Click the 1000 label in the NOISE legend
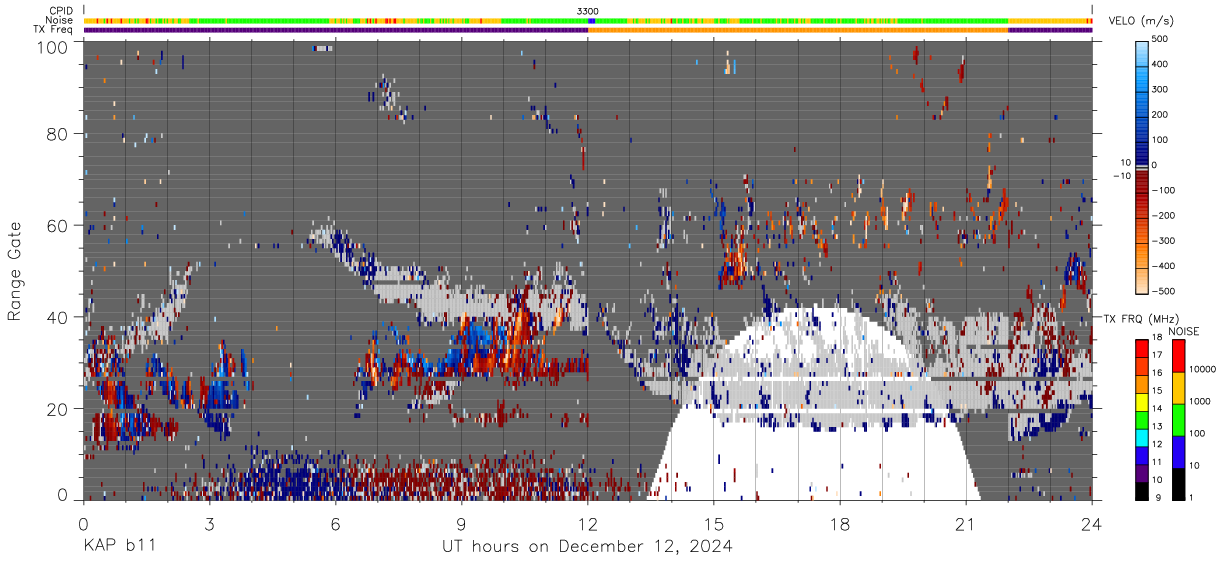The height and width of the screenshot is (567, 1228). tap(1200, 401)
